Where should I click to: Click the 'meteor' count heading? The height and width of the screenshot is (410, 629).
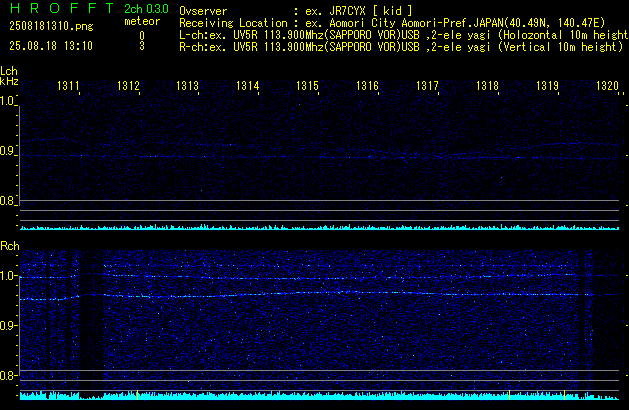[x=142, y=21]
